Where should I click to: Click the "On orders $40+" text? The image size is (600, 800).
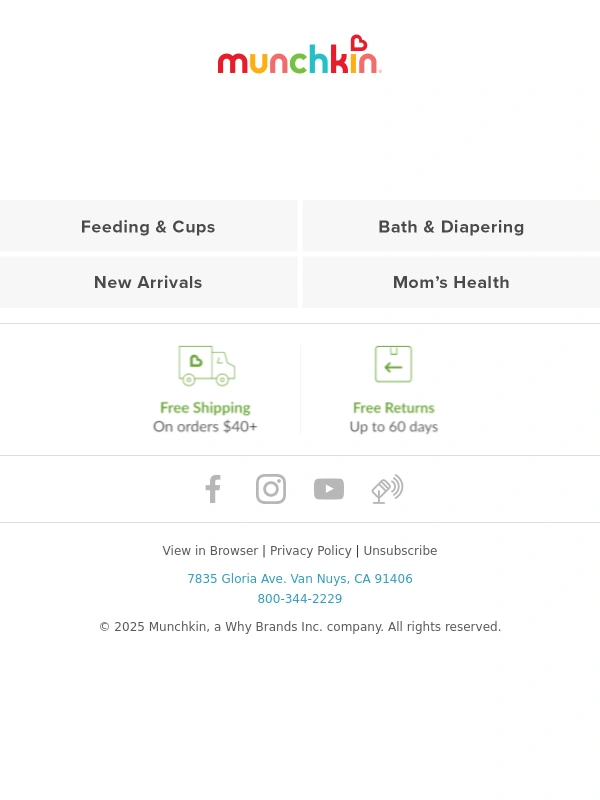coord(205,427)
